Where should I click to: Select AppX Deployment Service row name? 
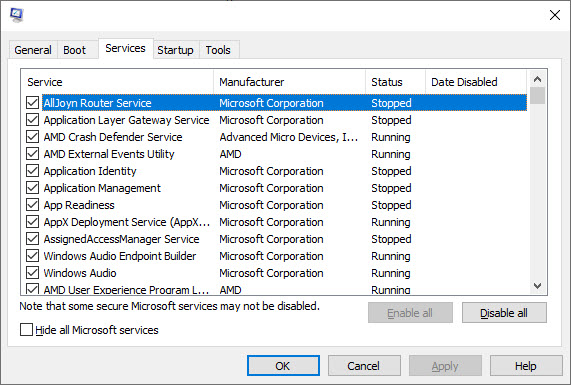pos(127,222)
